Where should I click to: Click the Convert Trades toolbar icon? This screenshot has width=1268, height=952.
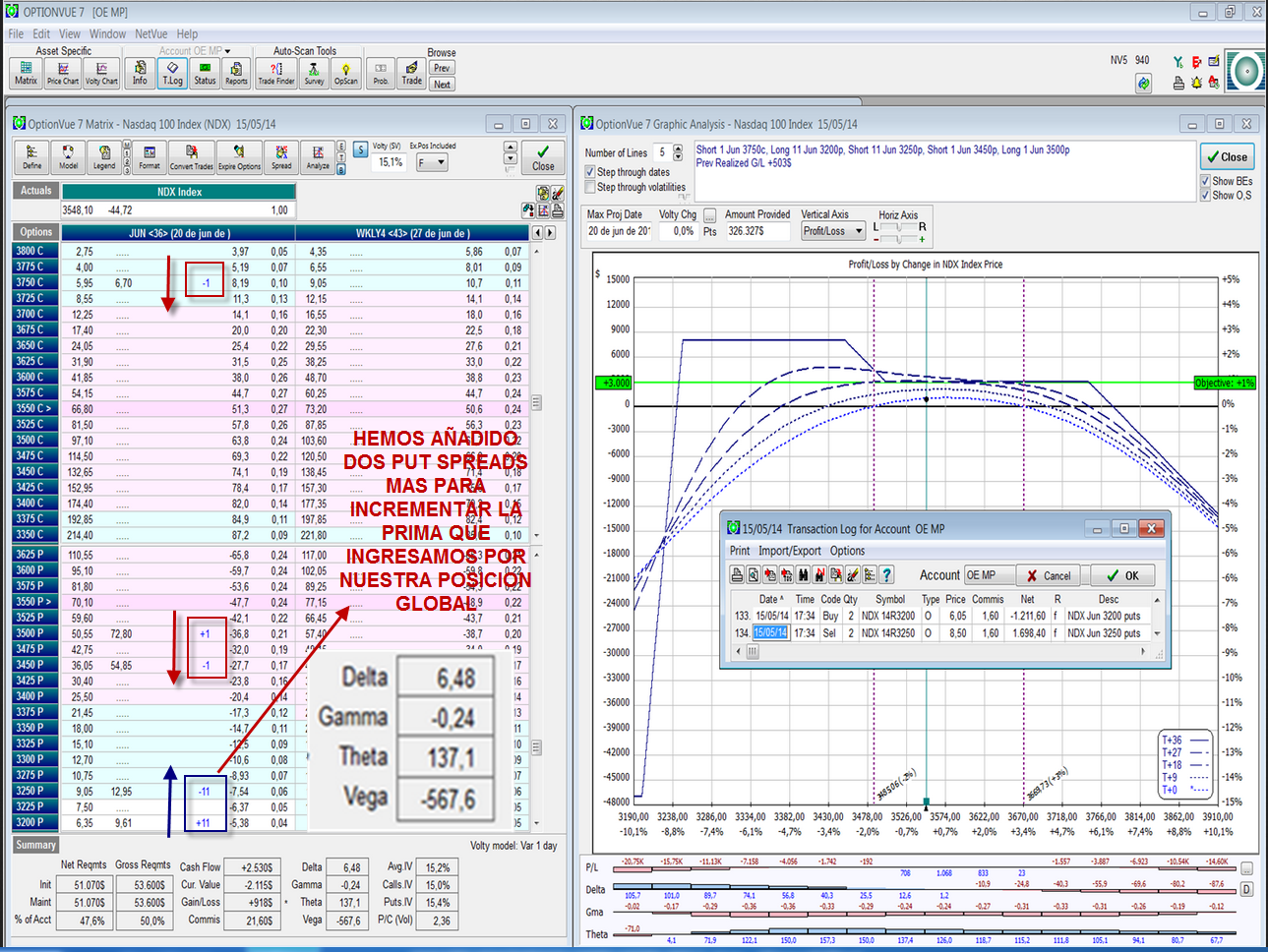[192, 156]
